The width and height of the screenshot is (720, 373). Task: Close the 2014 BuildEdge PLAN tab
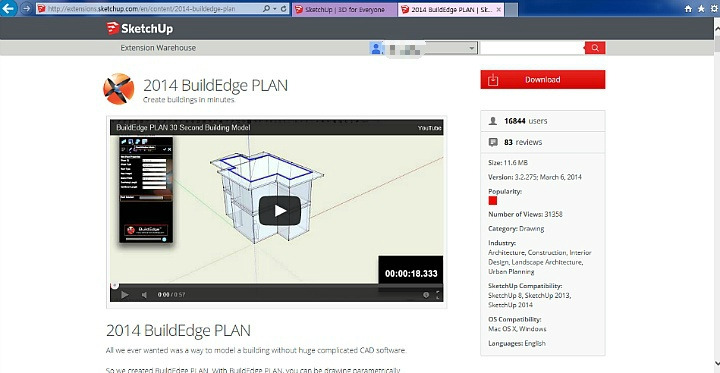tap(499, 9)
